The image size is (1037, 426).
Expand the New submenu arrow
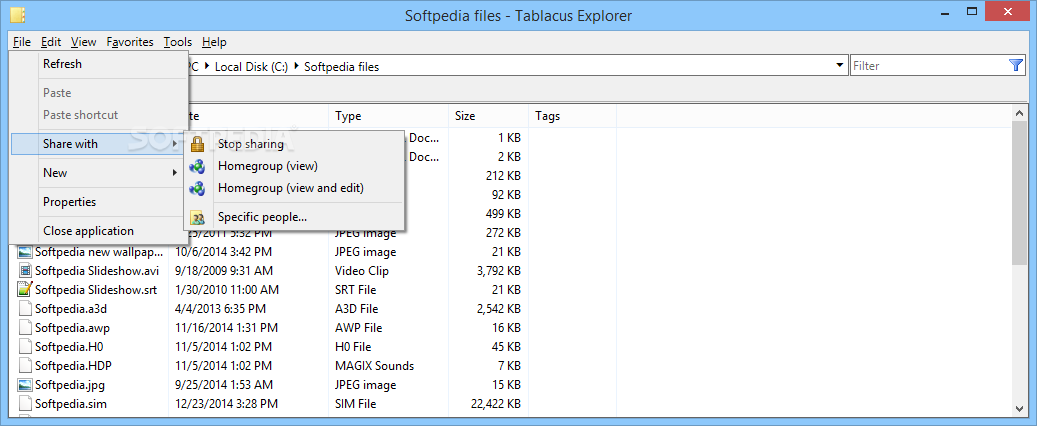tap(175, 173)
